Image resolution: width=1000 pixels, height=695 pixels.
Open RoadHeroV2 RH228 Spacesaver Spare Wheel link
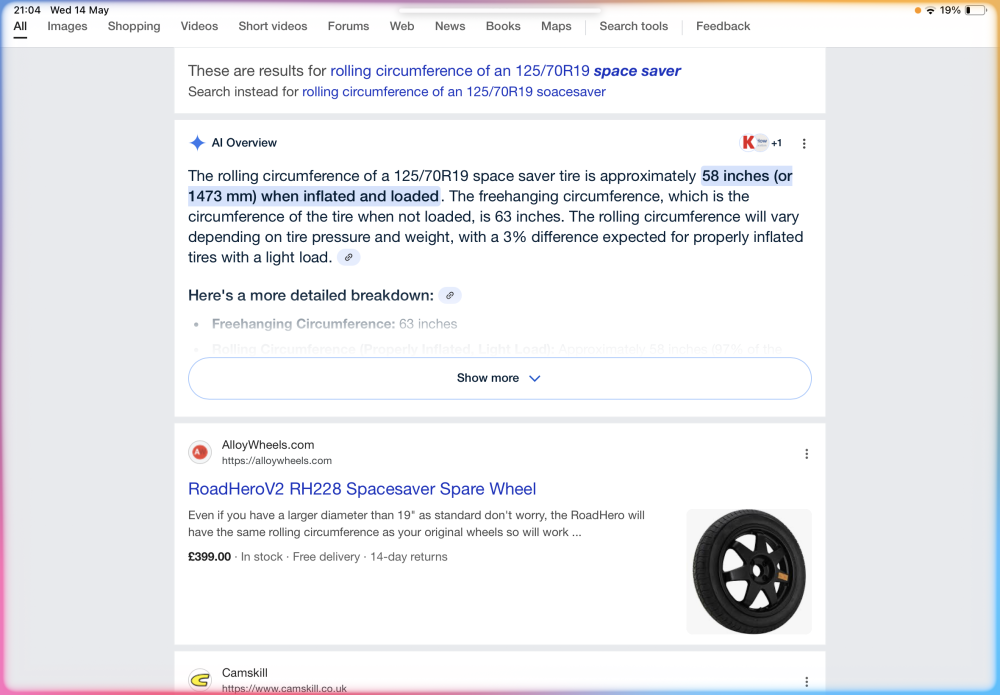click(x=362, y=489)
